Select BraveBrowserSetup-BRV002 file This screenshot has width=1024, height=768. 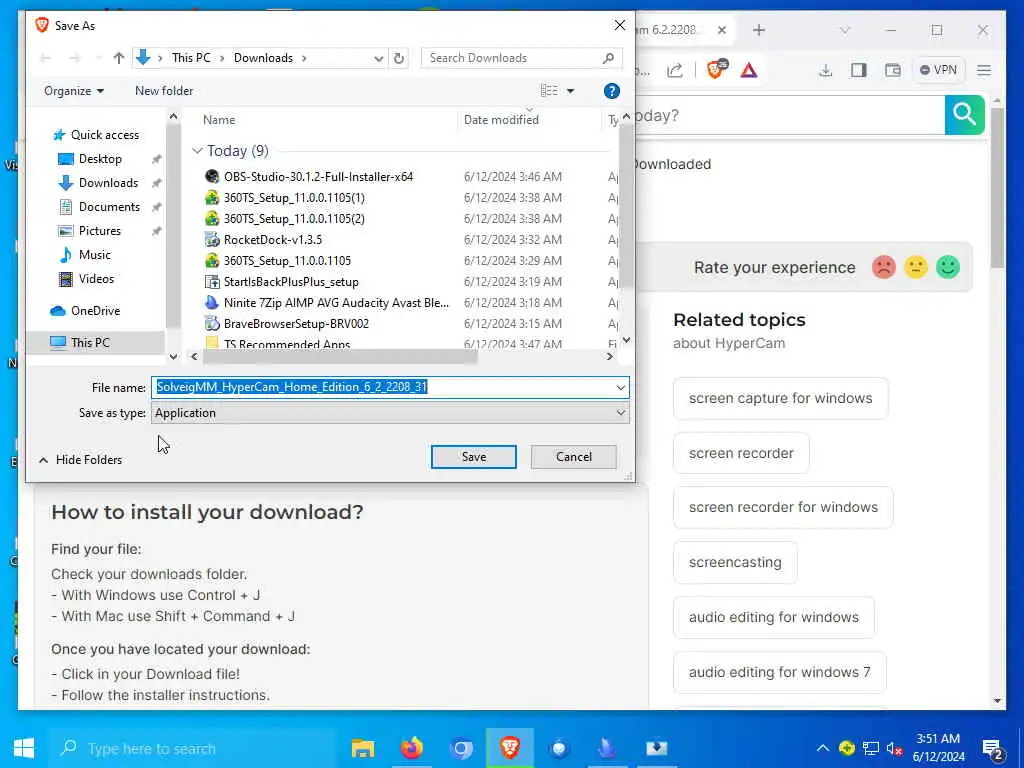click(x=296, y=324)
